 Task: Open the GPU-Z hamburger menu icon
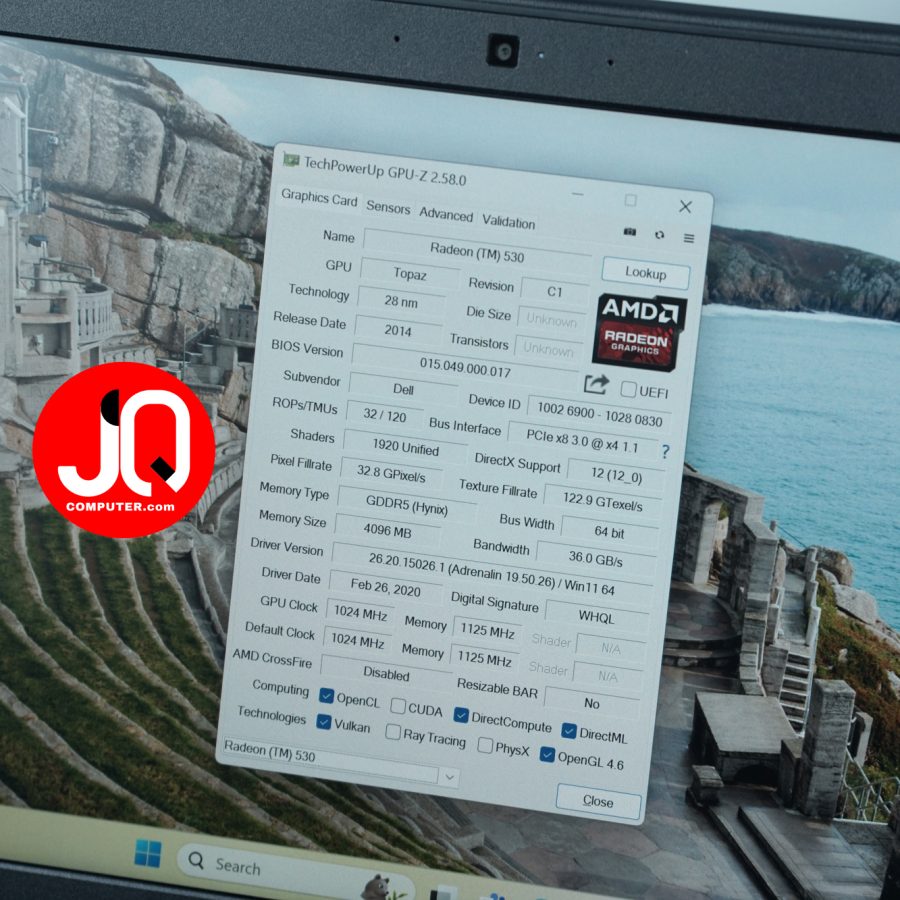click(689, 238)
